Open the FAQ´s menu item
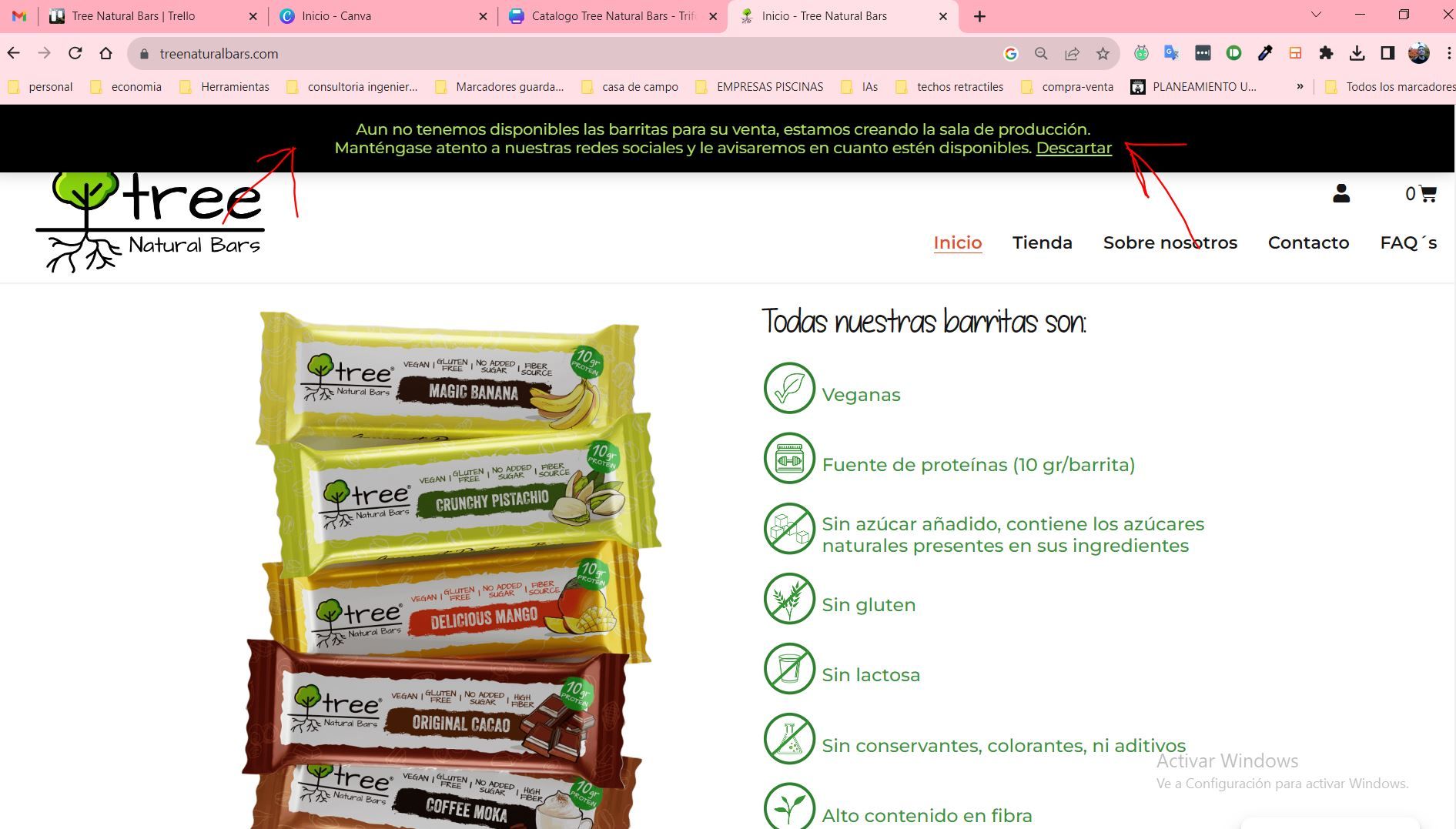 point(1408,242)
